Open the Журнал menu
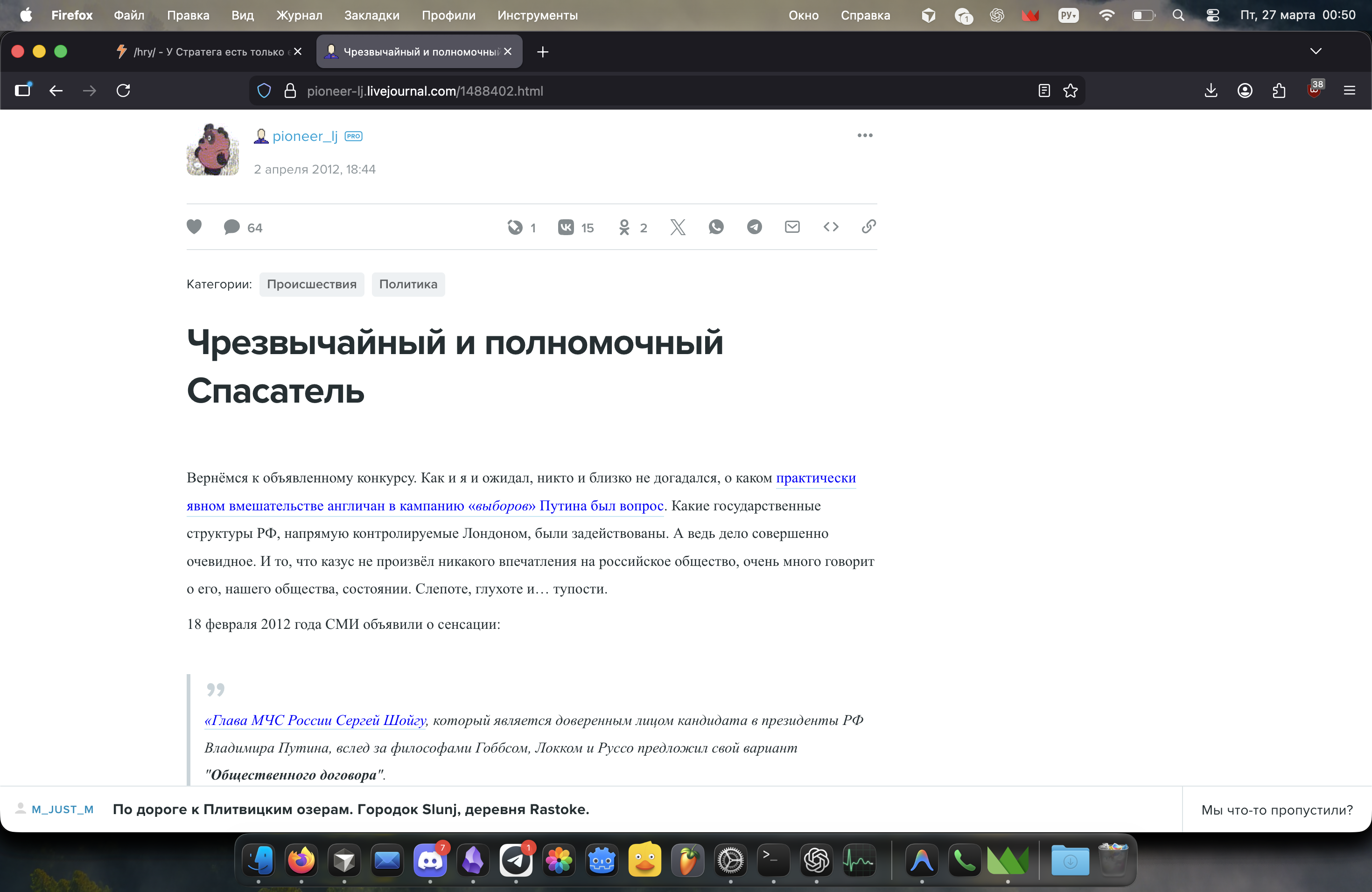 click(299, 15)
